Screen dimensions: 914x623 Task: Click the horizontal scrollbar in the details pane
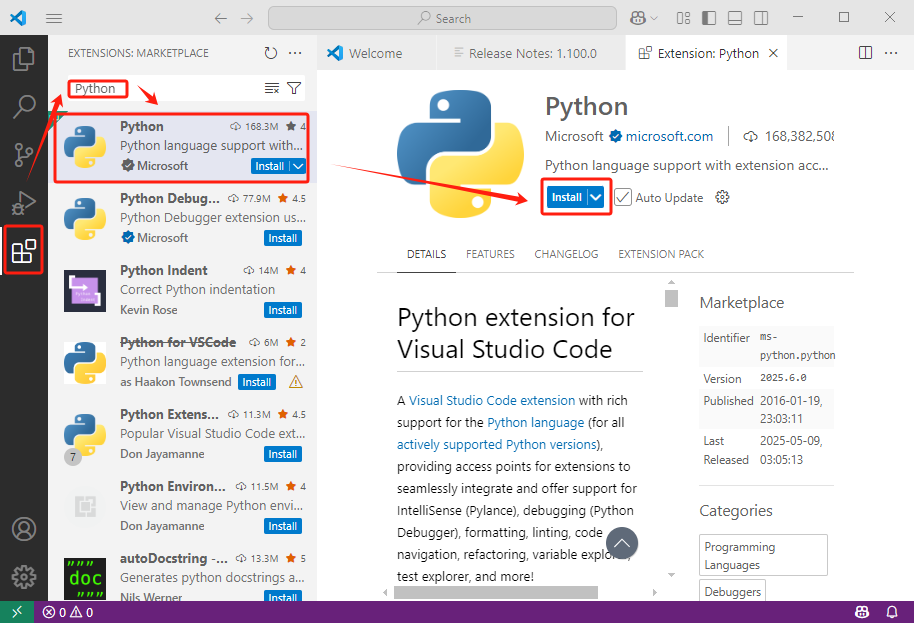pos(496,592)
